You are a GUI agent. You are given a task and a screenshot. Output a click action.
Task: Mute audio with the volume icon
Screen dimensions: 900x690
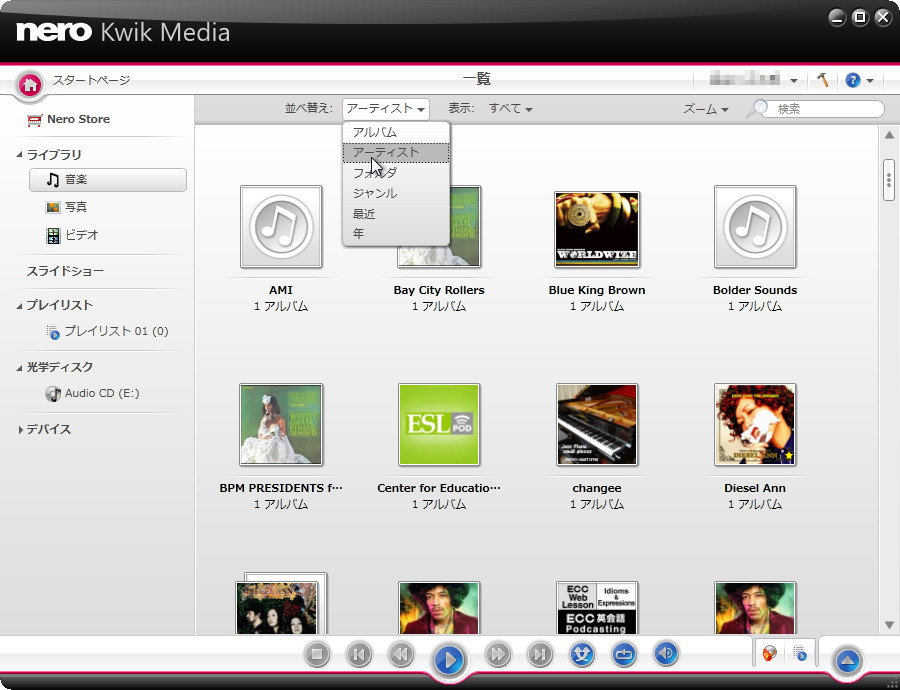(x=665, y=654)
